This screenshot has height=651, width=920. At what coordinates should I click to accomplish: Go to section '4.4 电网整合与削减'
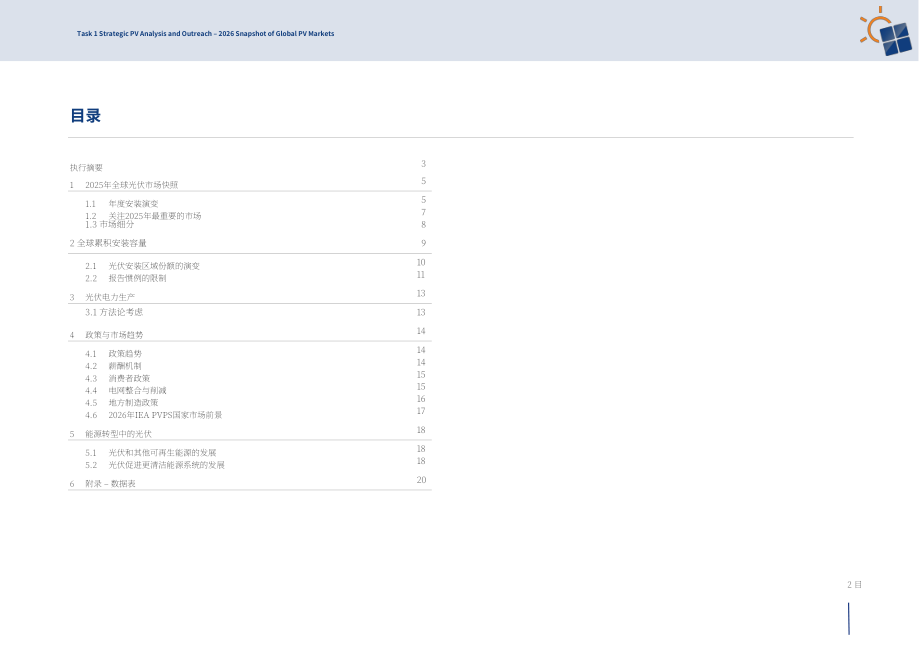click(x=126, y=391)
